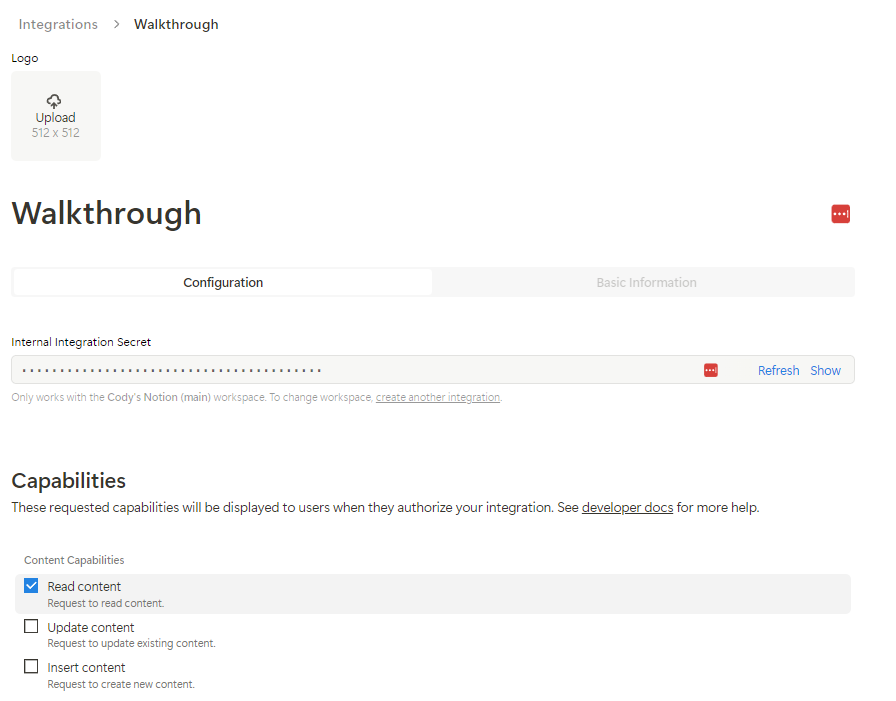
Task: Click the cloud upload logo icon
Action: (54, 101)
